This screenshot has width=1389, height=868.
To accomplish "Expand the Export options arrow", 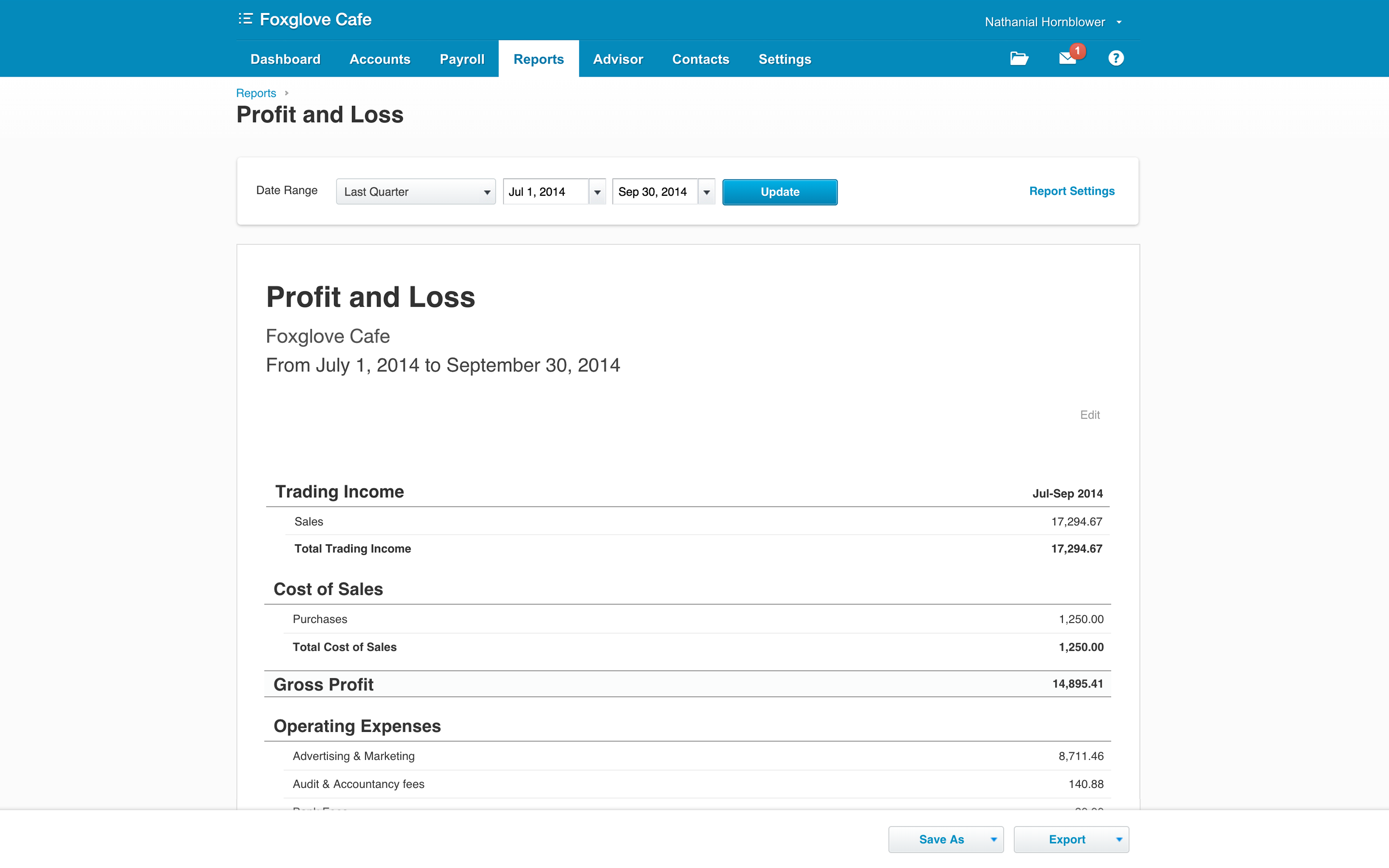I will (1118, 839).
